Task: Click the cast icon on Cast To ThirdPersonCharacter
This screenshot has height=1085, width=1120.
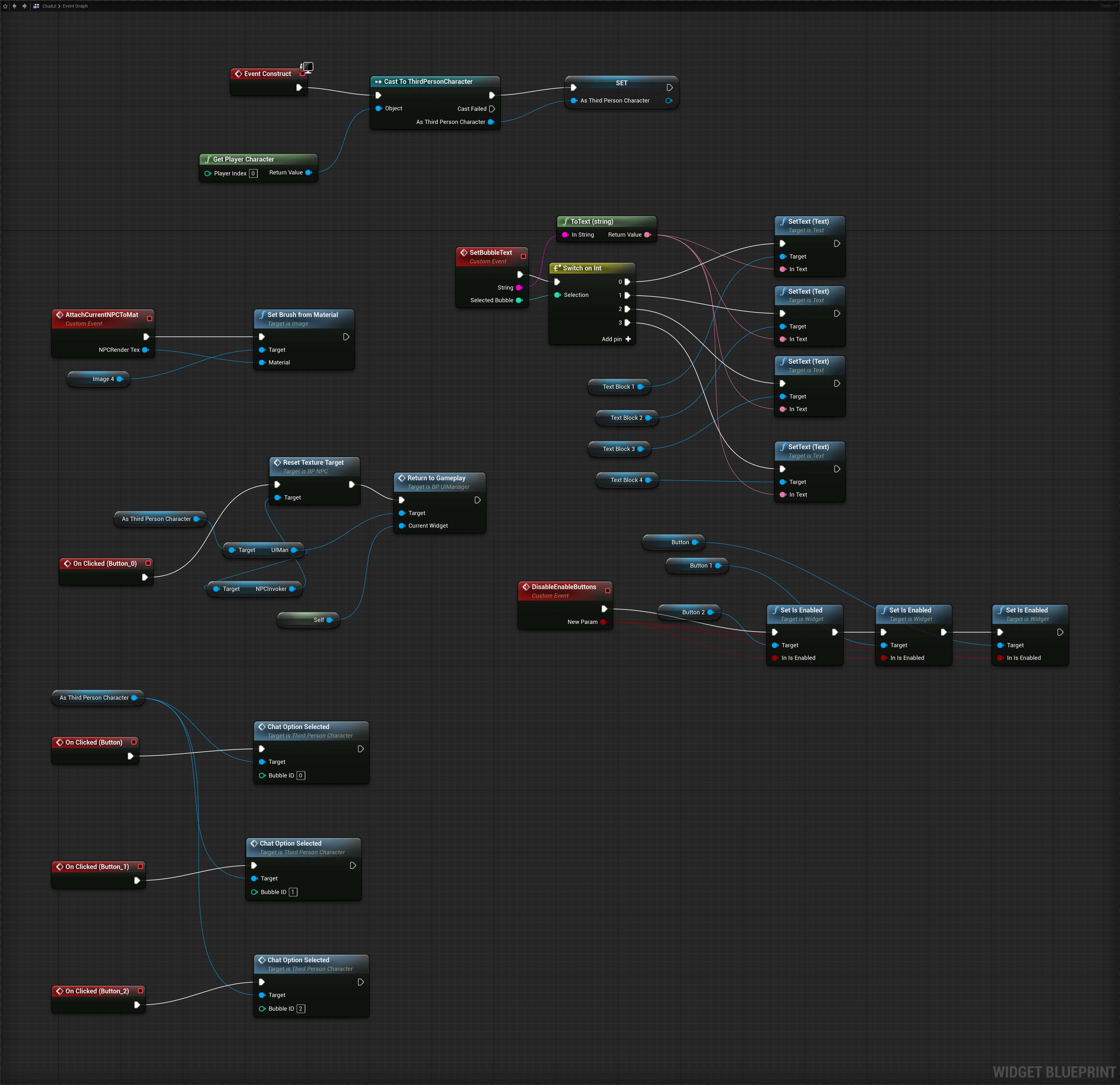Action: click(x=378, y=82)
